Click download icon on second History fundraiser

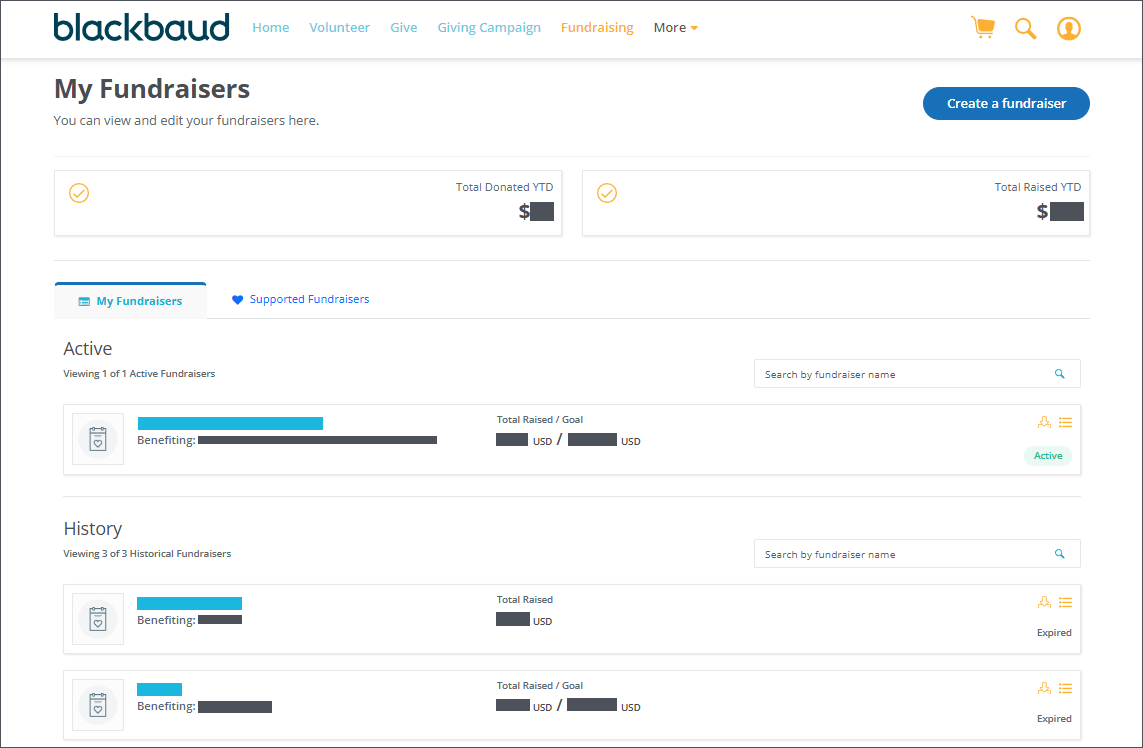[x=1044, y=688]
